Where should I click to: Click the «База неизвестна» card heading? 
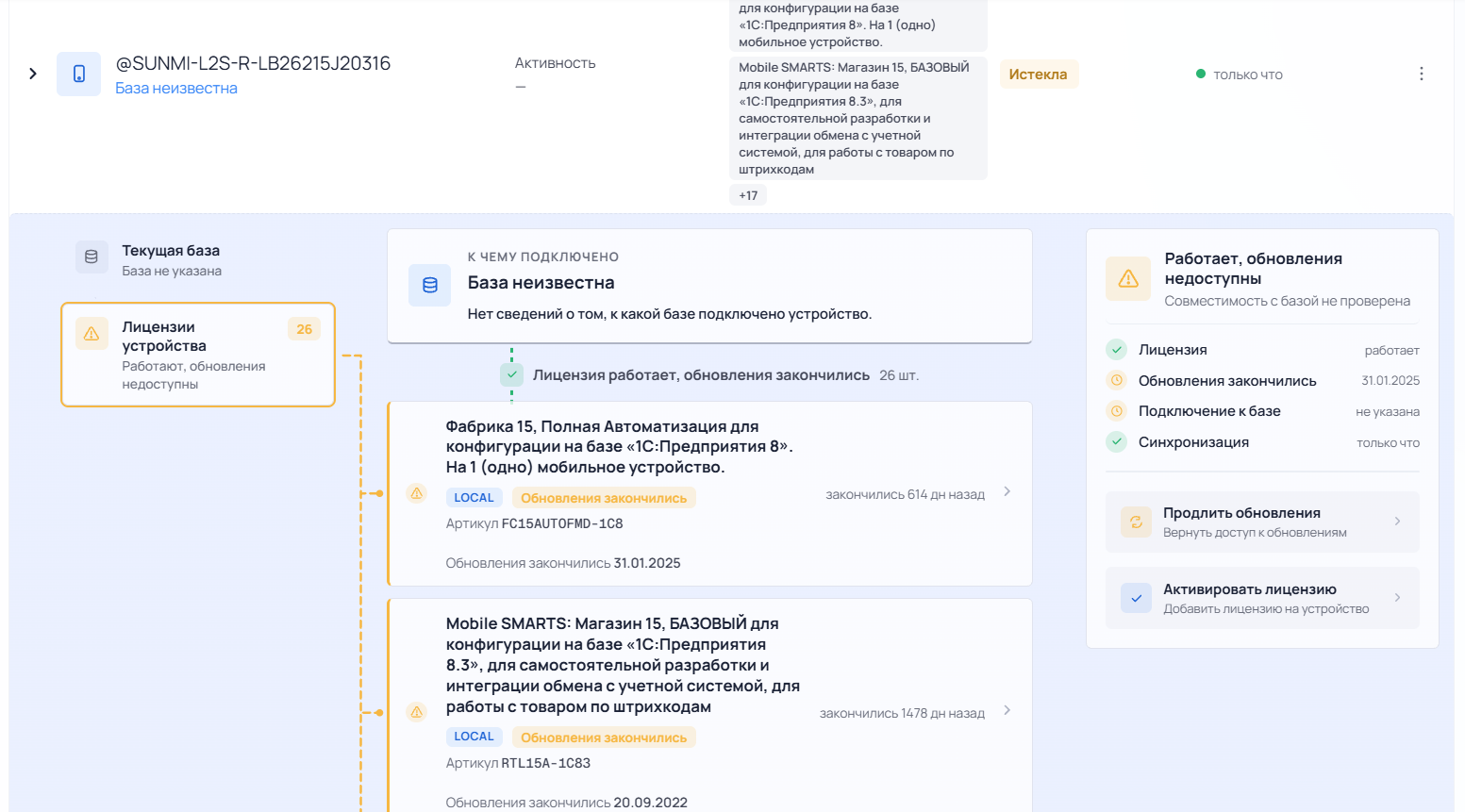pyautogui.click(x=541, y=283)
